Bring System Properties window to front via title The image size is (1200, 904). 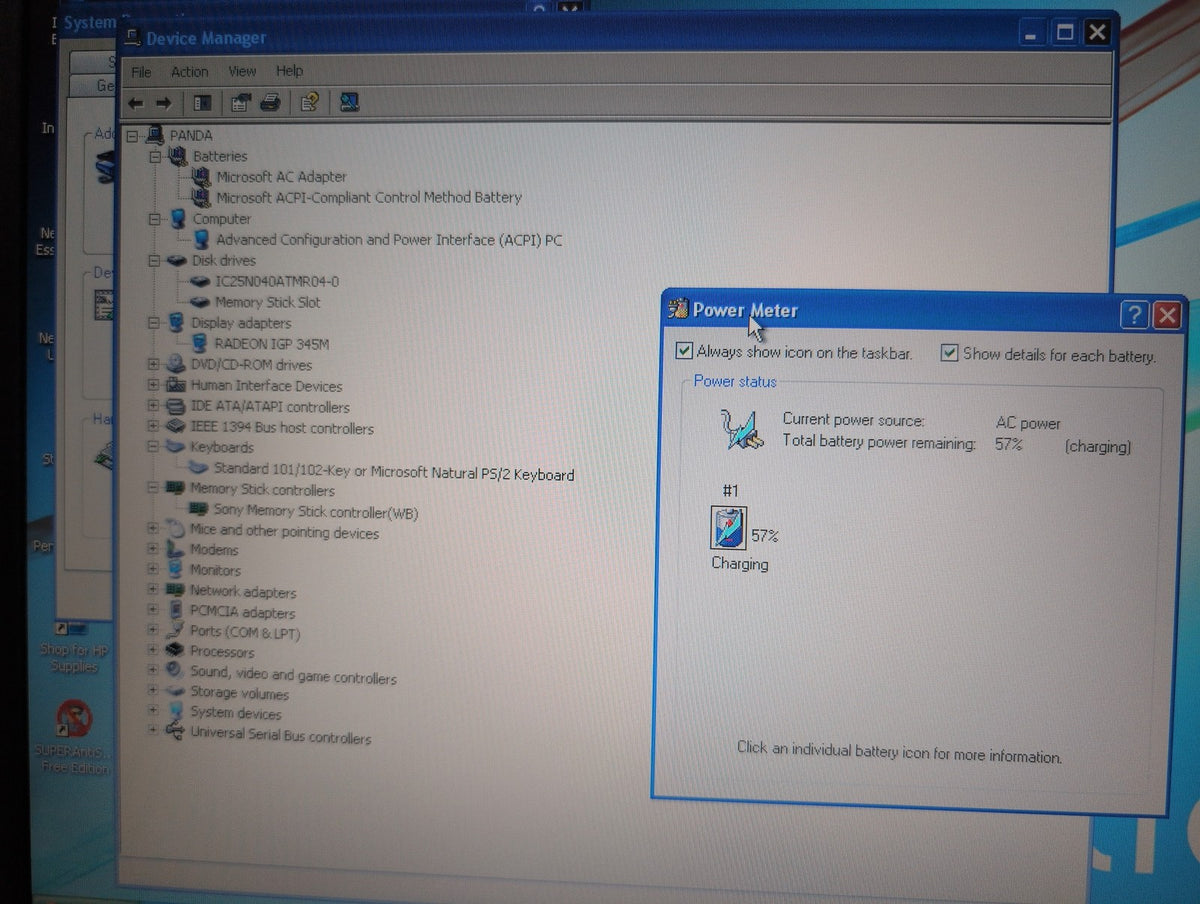coord(92,21)
